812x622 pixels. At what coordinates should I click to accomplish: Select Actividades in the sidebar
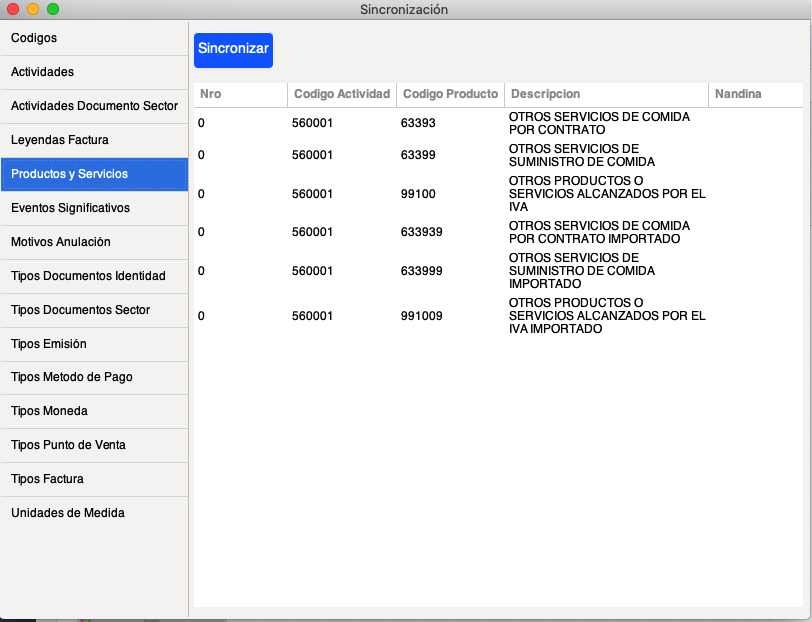[94, 72]
